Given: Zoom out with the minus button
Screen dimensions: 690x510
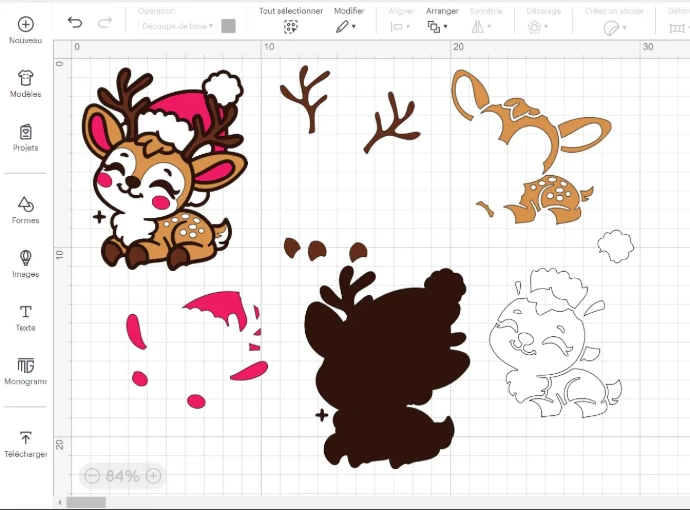Looking at the screenshot, I should coord(92,476).
